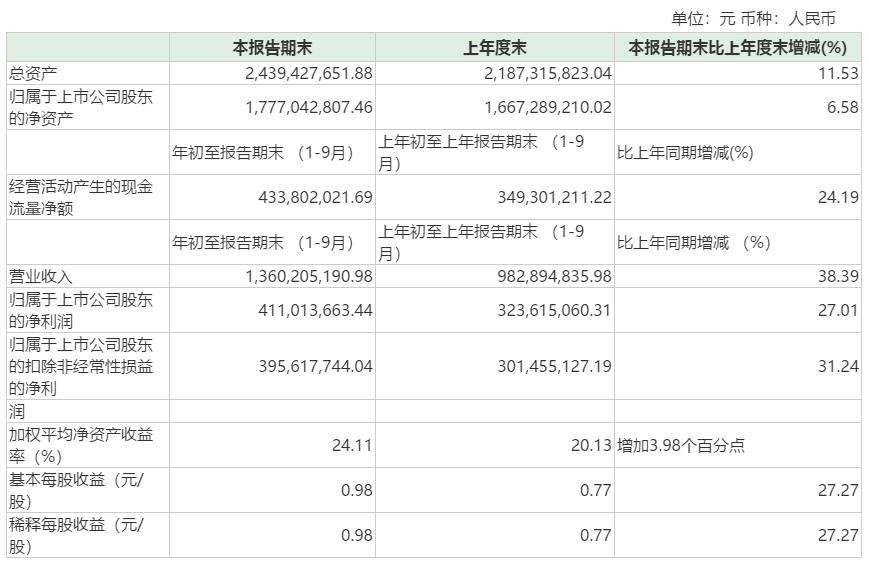The width and height of the screenshot is (869, 564).
Task: Click the revenue growth cell 38.39
Action: click(x=838, y=275)
